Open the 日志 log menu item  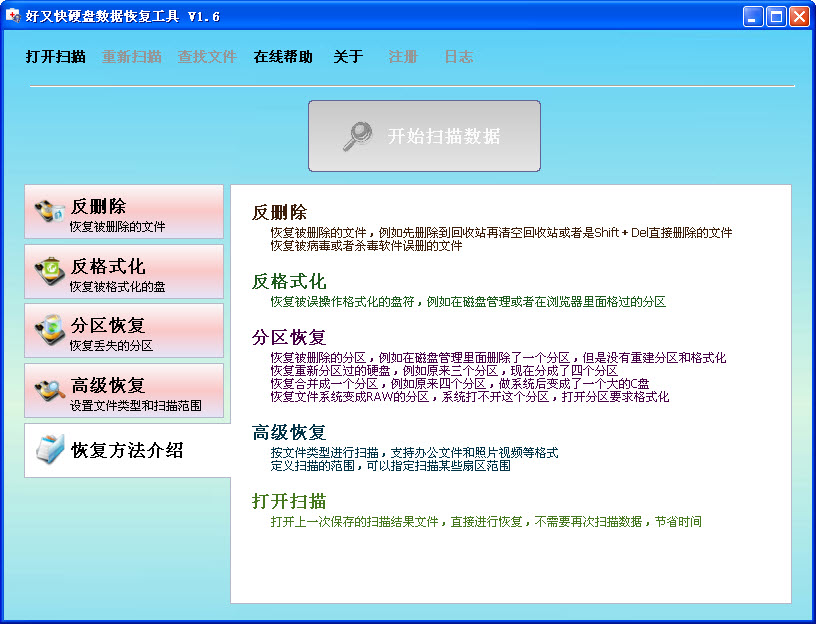click(x=459, y=57)
